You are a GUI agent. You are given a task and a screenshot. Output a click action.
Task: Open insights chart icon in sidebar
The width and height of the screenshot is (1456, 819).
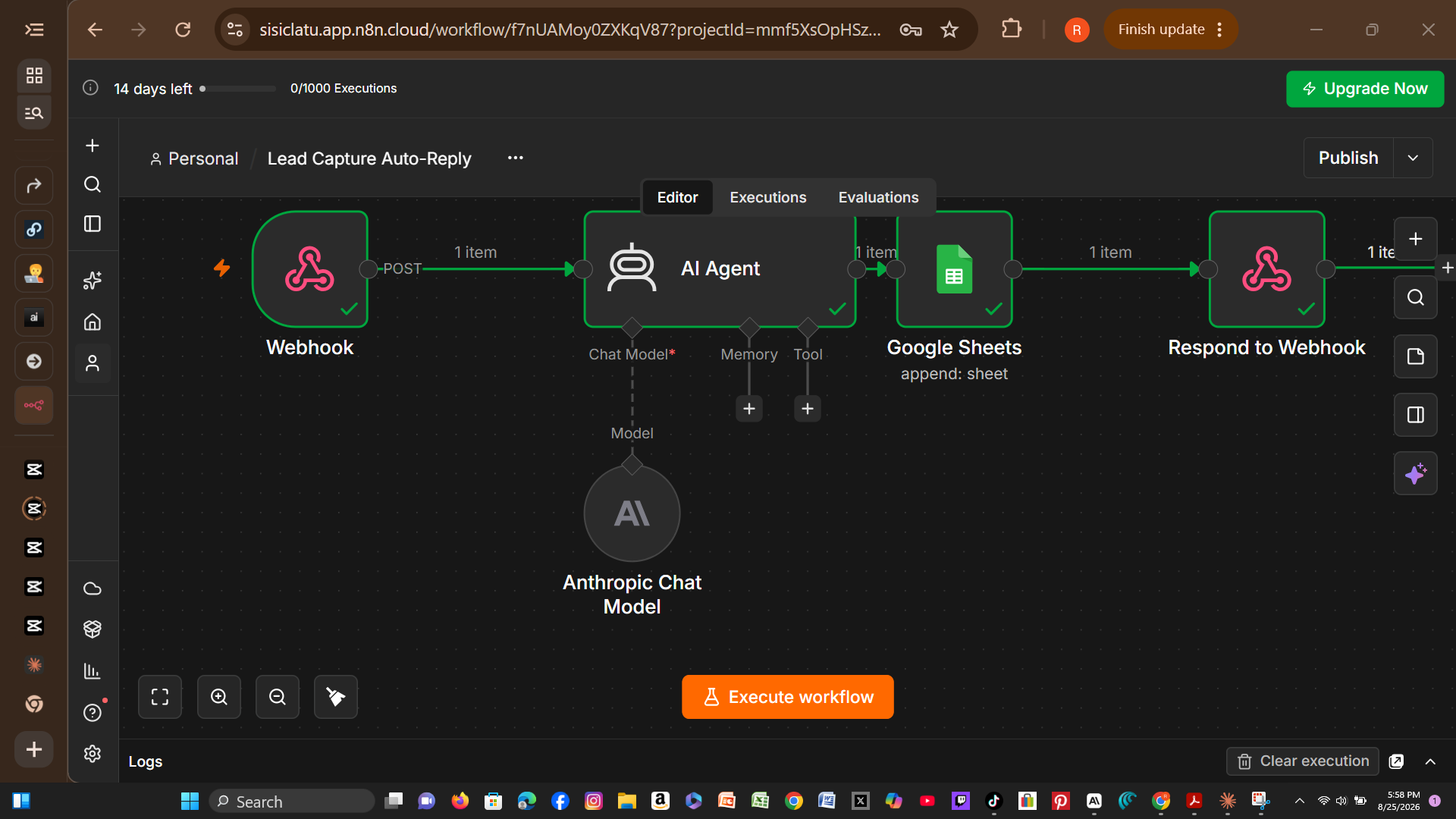[93, 671]
